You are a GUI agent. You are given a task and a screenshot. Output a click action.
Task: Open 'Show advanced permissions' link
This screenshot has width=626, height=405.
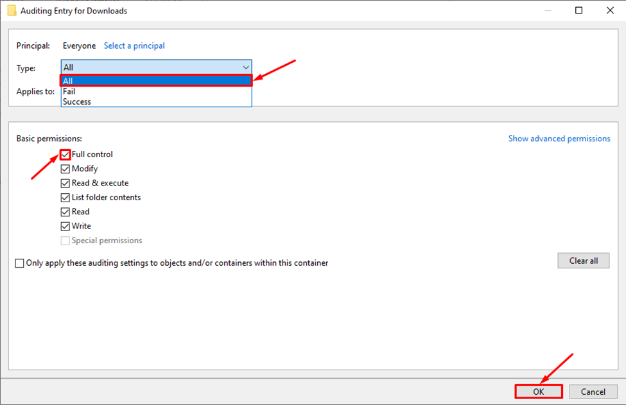click(559, 139)
